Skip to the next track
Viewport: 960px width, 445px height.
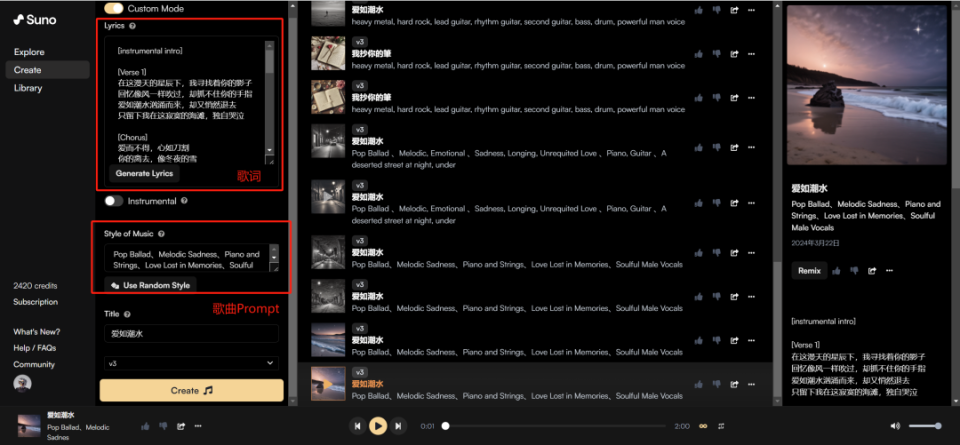pos(399,426)
